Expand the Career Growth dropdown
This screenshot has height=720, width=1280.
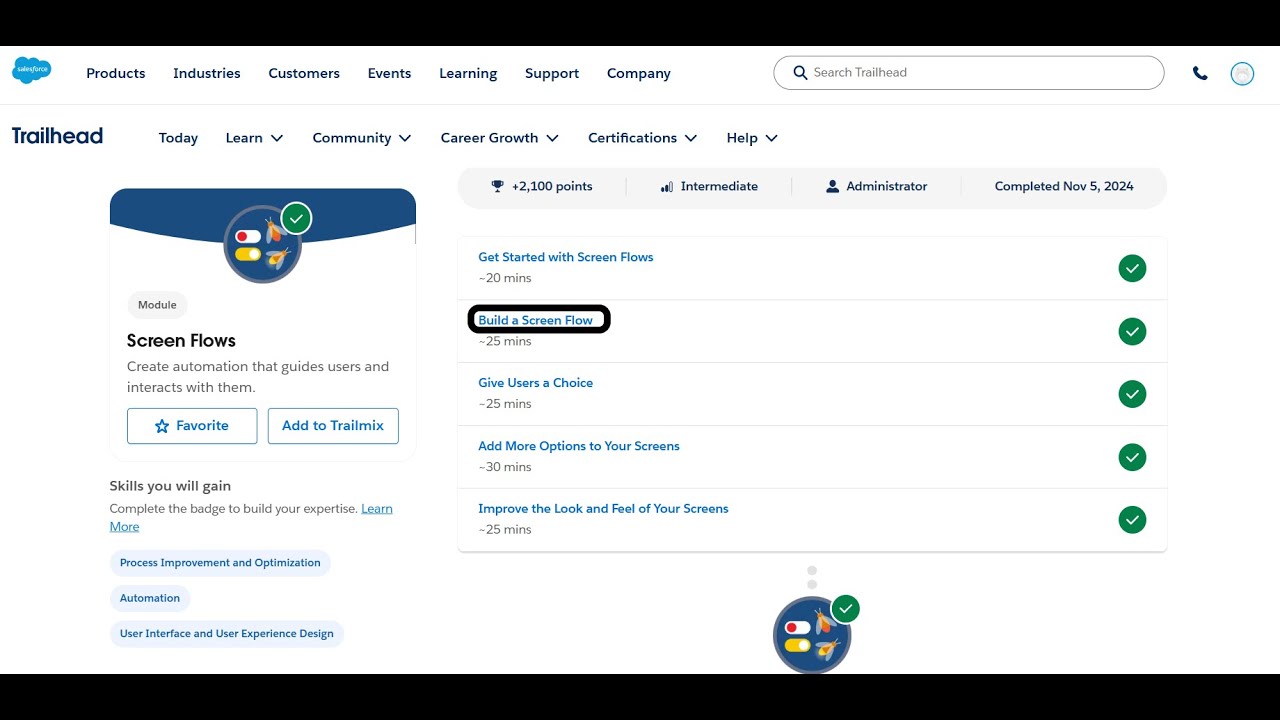coord(500,138)
